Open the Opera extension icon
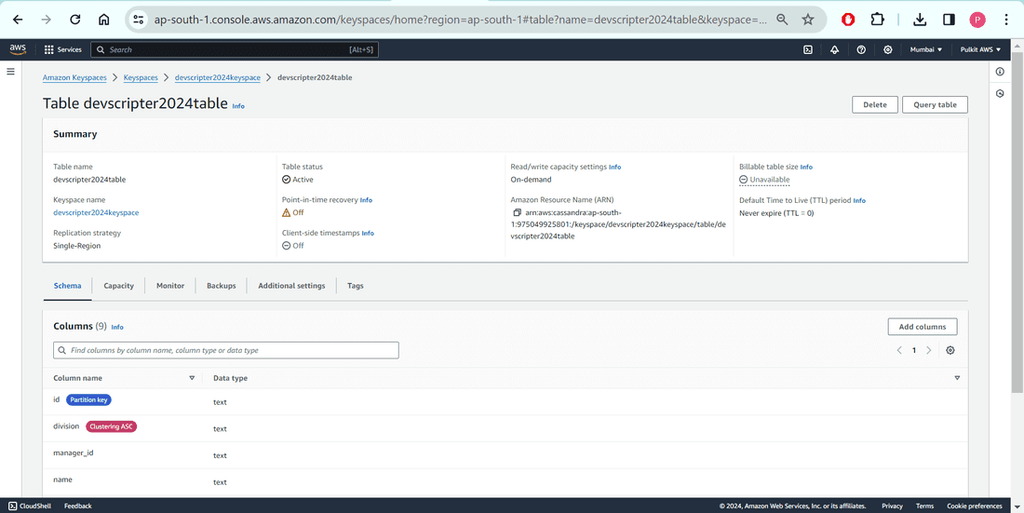 click(848, 20)
